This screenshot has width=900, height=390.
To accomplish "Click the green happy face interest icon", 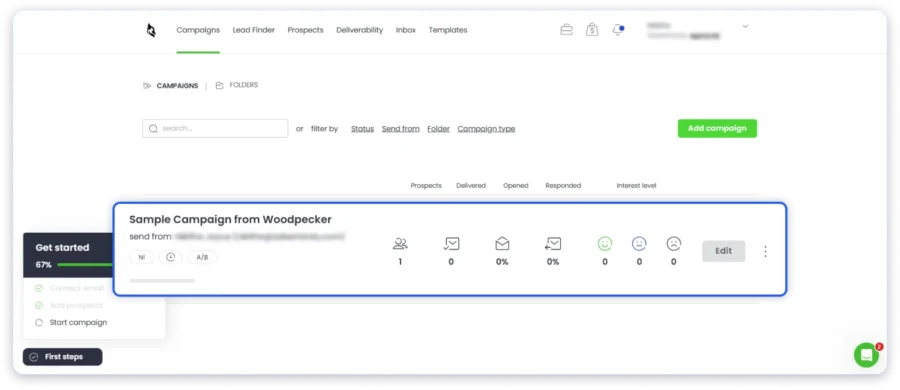I will pos(604,244).
